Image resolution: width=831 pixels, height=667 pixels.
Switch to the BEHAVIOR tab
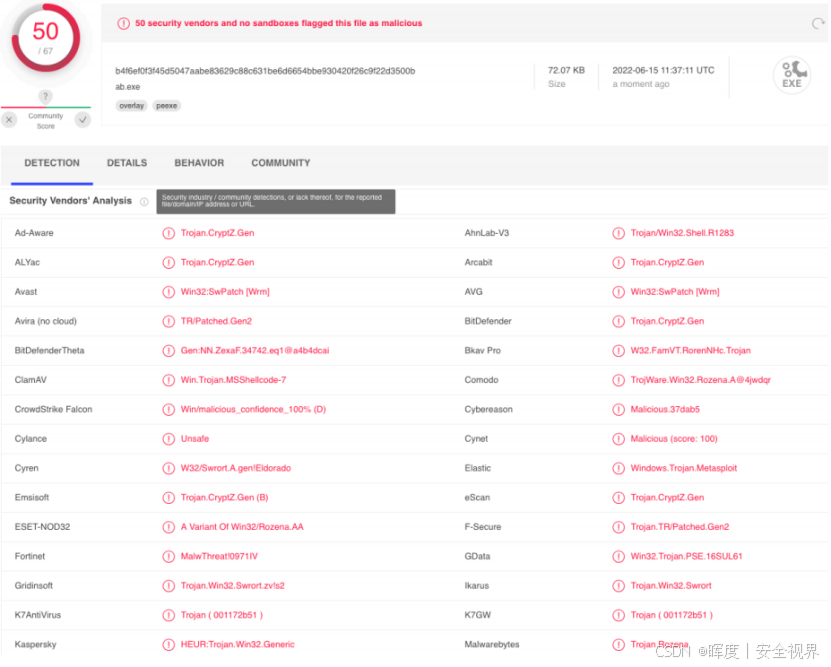(199, 163)
